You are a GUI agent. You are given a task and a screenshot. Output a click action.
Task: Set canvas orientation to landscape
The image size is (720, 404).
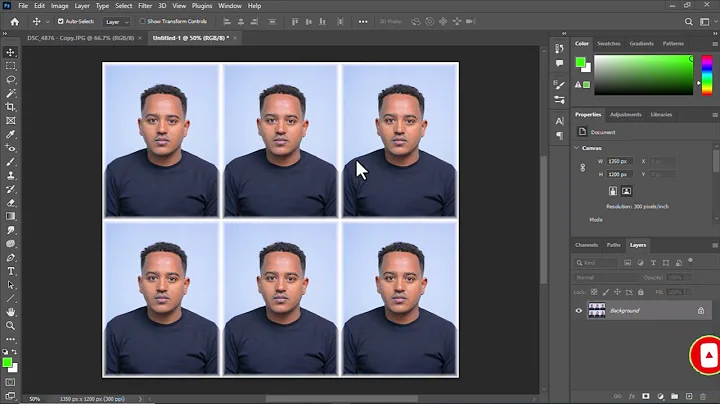626,191
